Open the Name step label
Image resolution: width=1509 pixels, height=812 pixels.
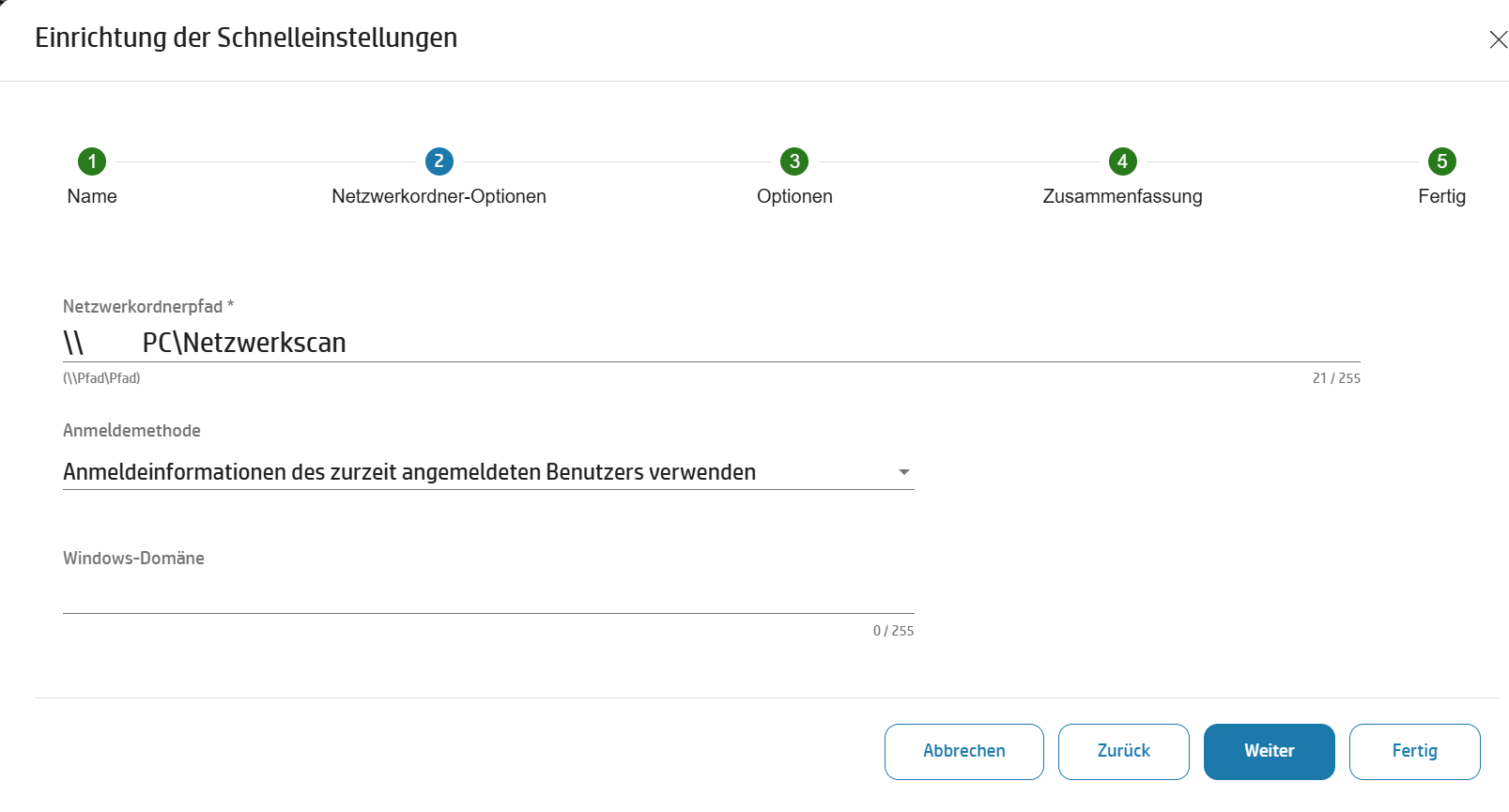pos(92,196)
